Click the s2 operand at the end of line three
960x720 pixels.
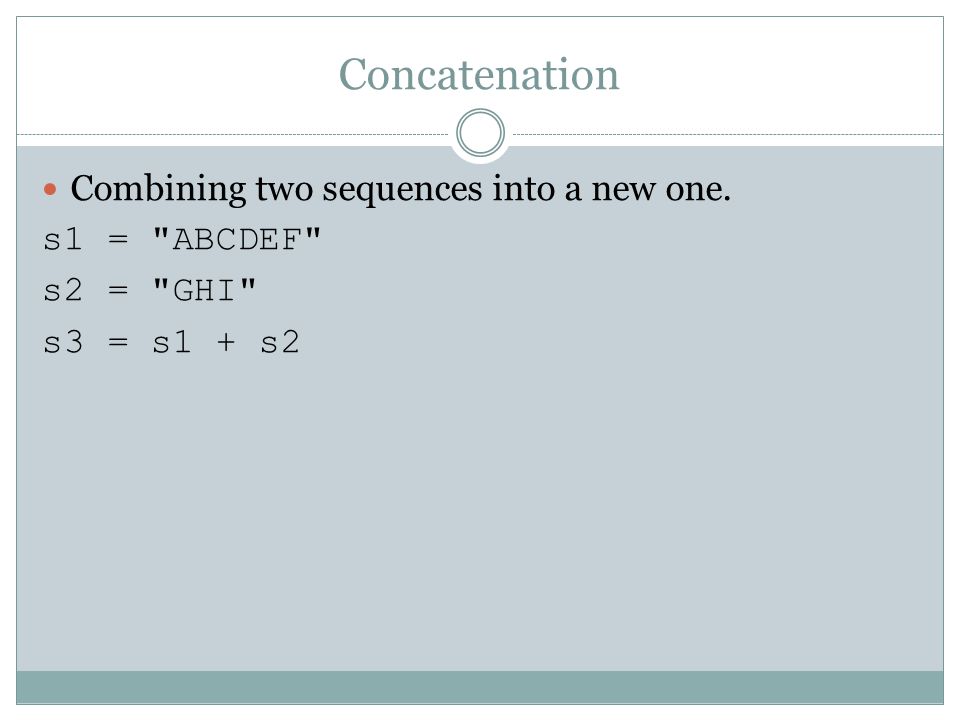point(280,342)
